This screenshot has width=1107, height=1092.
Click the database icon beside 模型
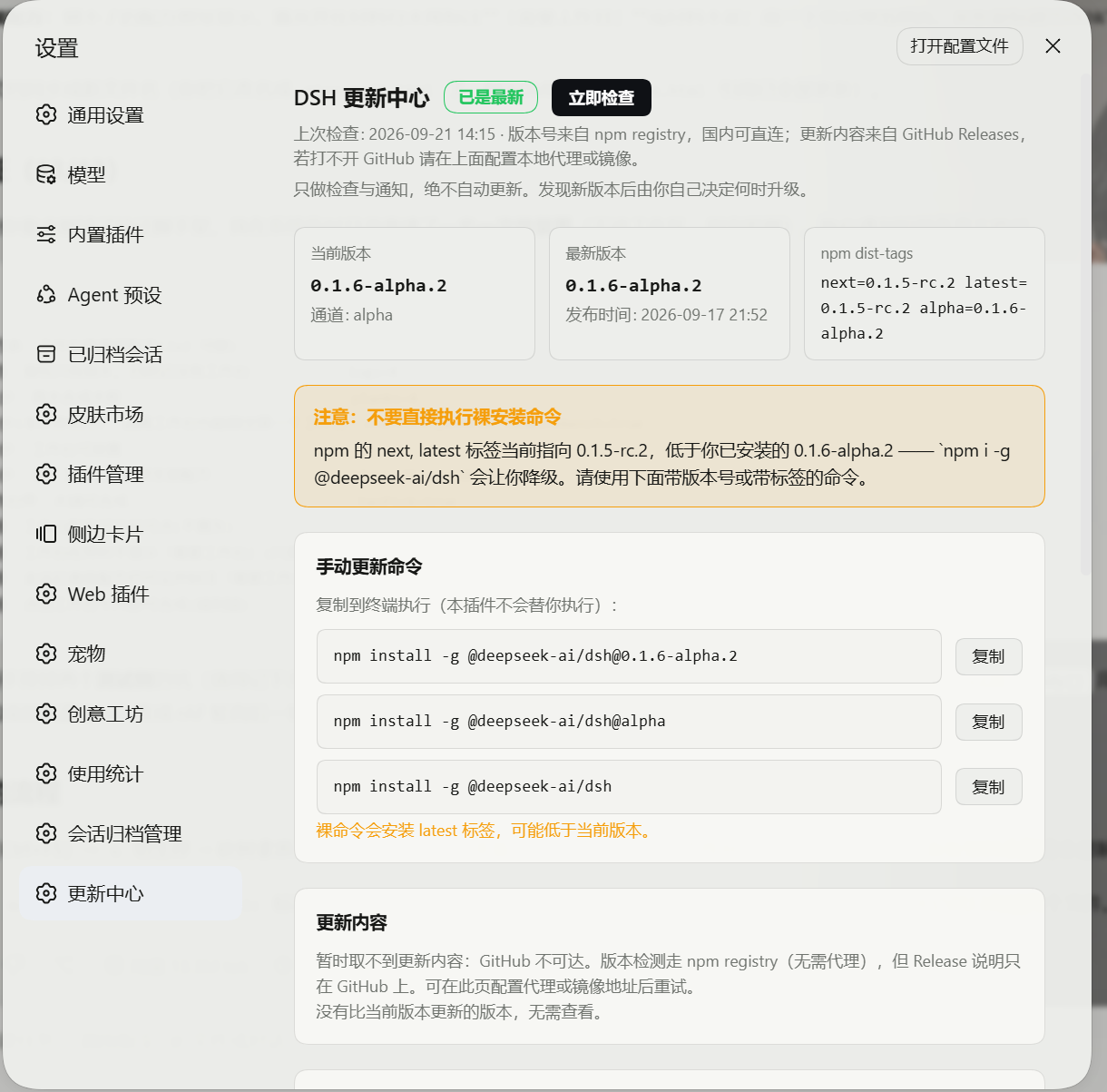pos(46,174)
